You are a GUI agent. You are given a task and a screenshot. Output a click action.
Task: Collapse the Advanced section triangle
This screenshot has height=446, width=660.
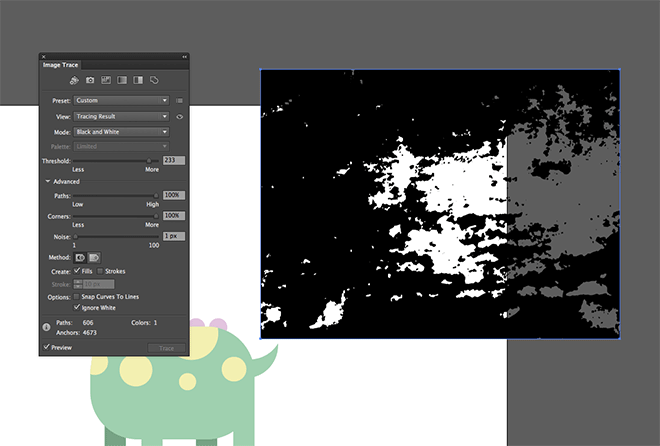48,181
